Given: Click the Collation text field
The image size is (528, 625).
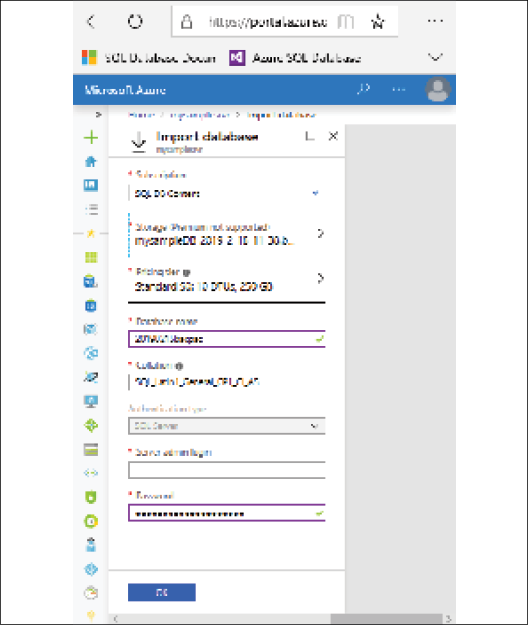Looking at the screenshot, I should click(226, 381).
